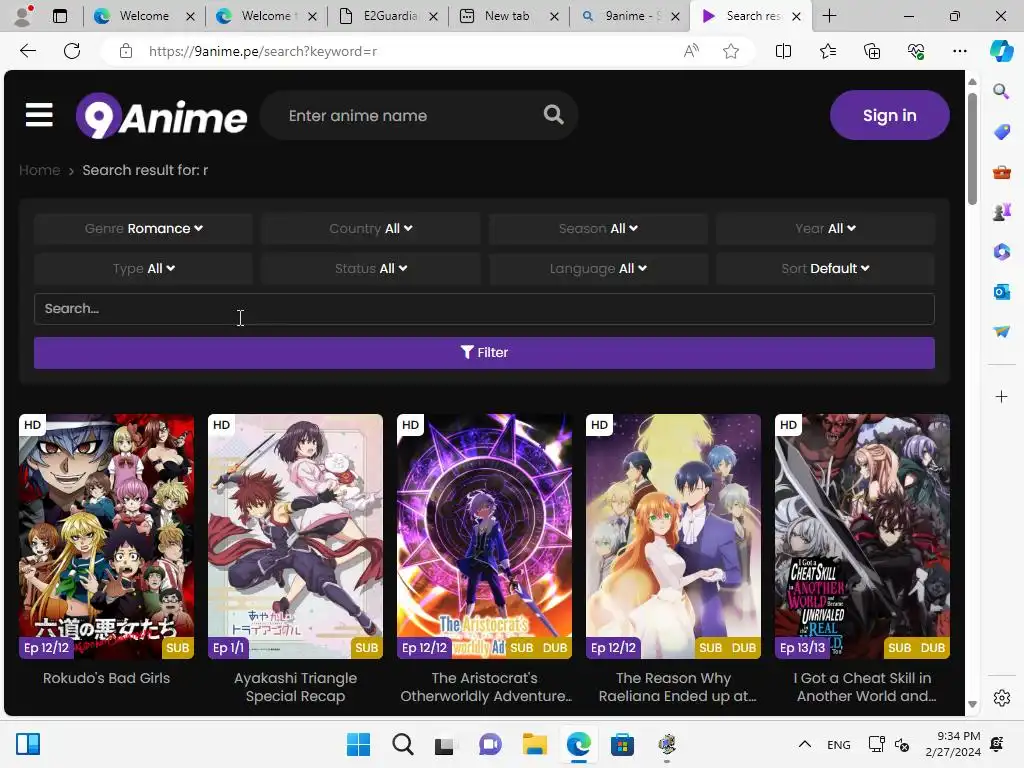Open Microsoft Store from taskbar
This screenshot has height=768, width=1024.
(622, 744)
